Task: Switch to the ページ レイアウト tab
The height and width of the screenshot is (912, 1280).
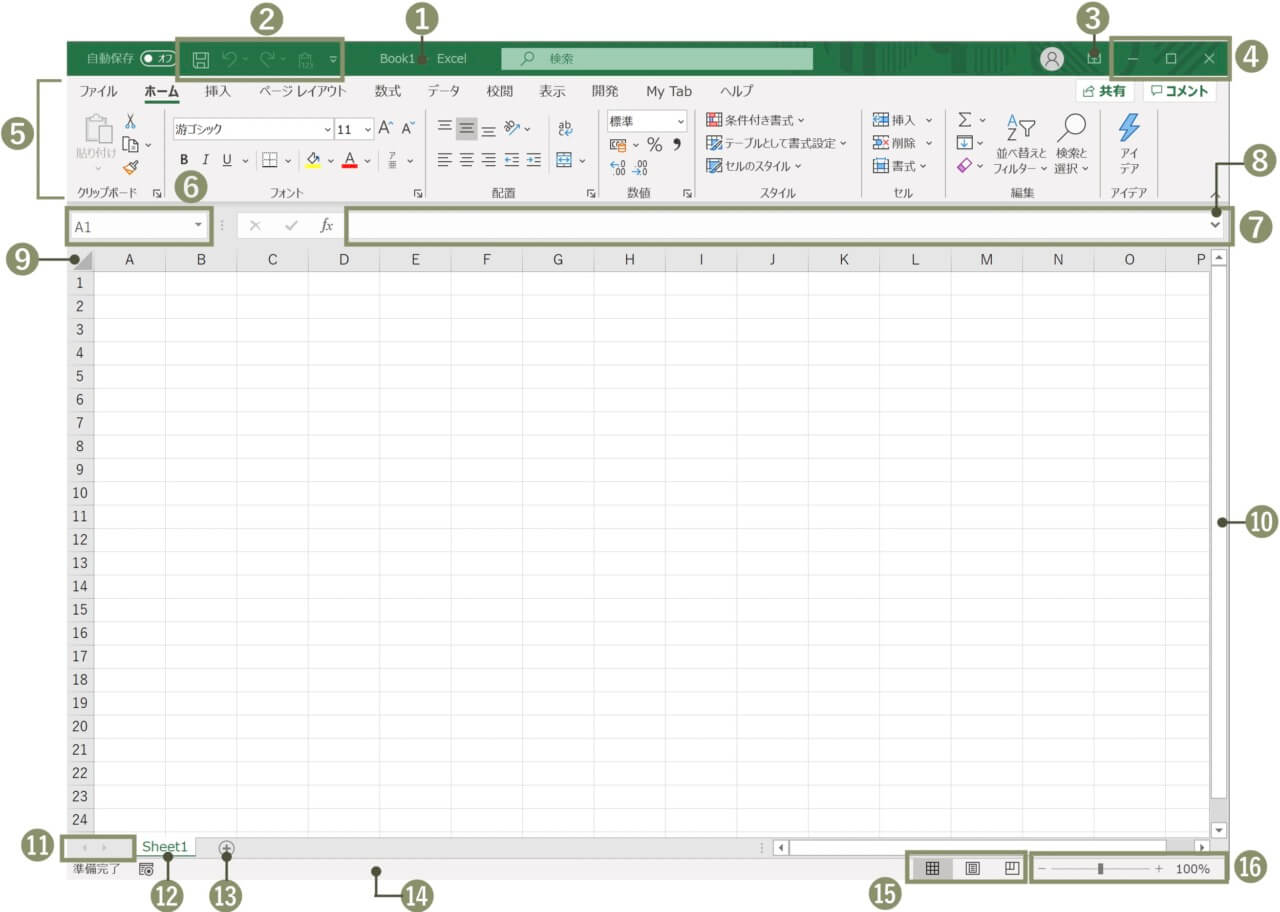Action: coord(303,91)
